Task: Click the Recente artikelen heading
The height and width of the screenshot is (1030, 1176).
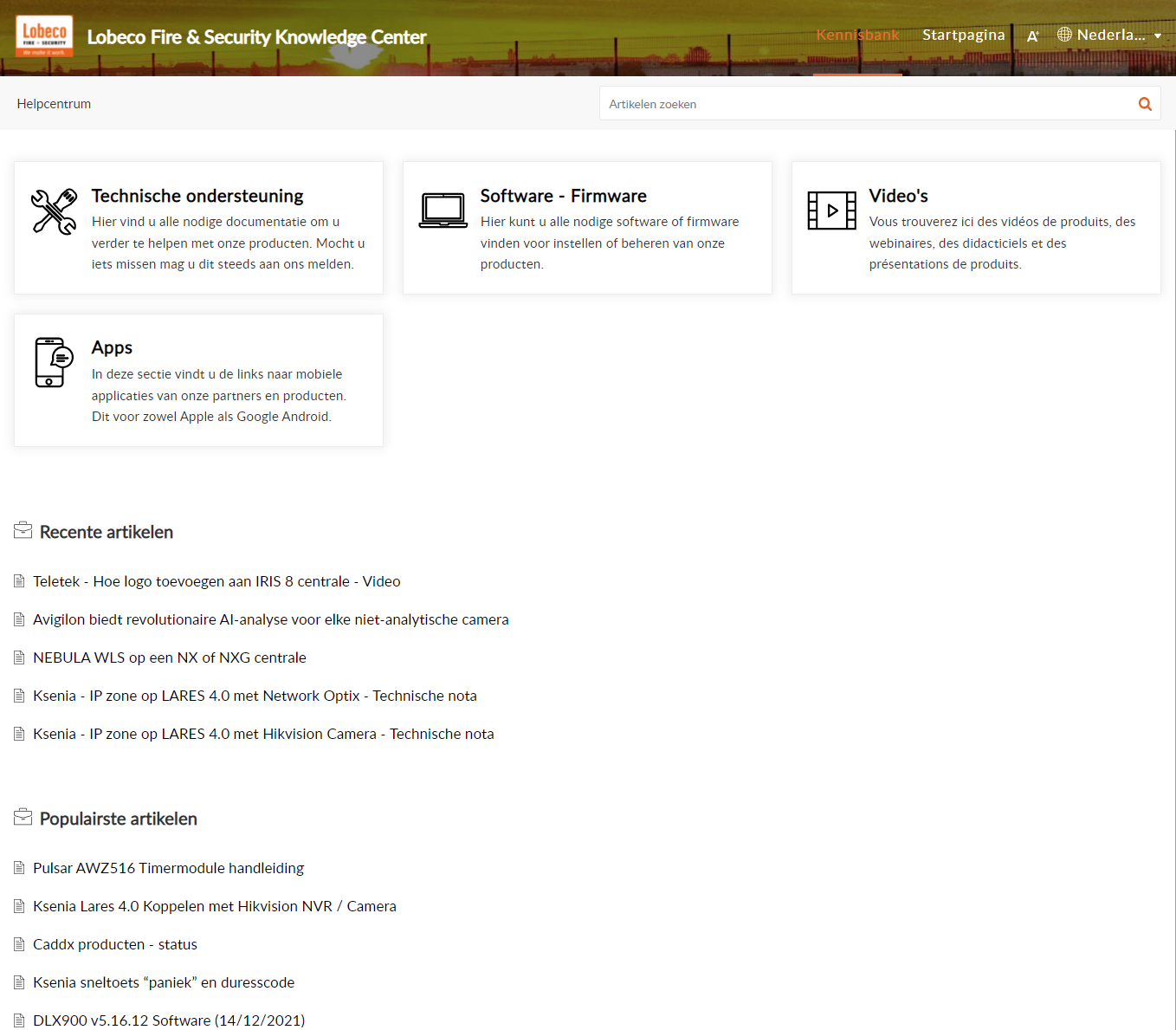Action: click(107, 532)
